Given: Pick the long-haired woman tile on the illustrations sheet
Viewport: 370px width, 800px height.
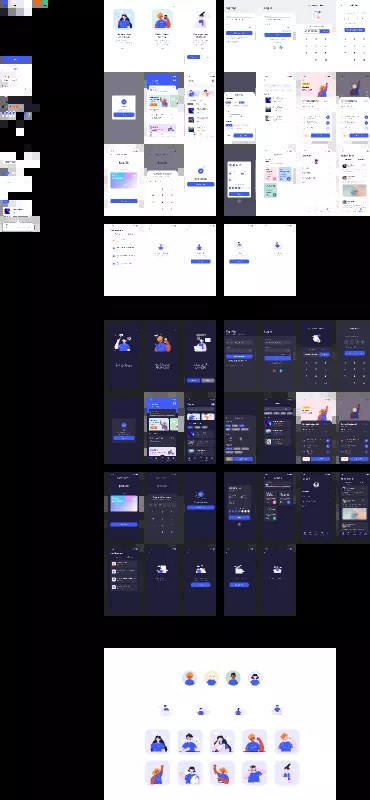Looking at the screenshot, I should click(157, 742).
